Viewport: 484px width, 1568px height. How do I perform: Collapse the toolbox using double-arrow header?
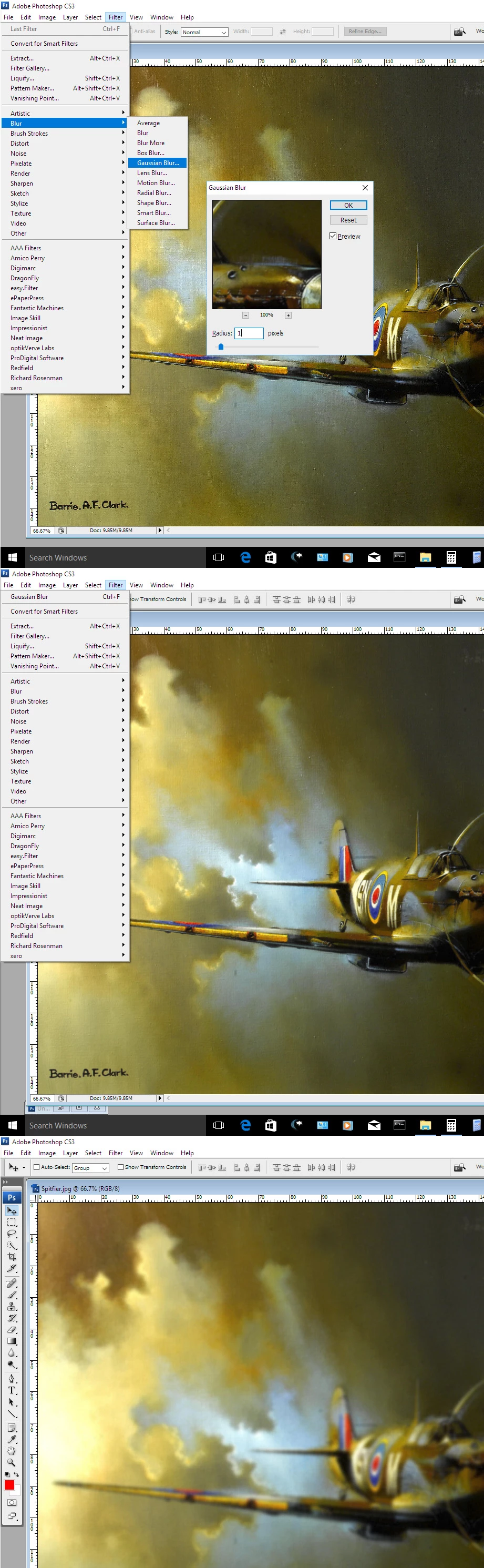pyautogui.click(x=5, y=1182)
